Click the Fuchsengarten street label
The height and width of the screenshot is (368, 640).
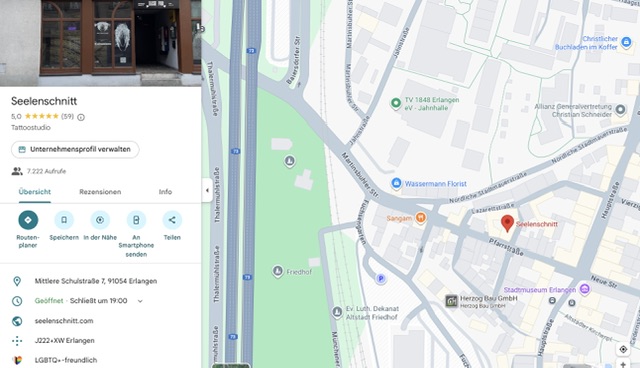click(x=363, y=222)
